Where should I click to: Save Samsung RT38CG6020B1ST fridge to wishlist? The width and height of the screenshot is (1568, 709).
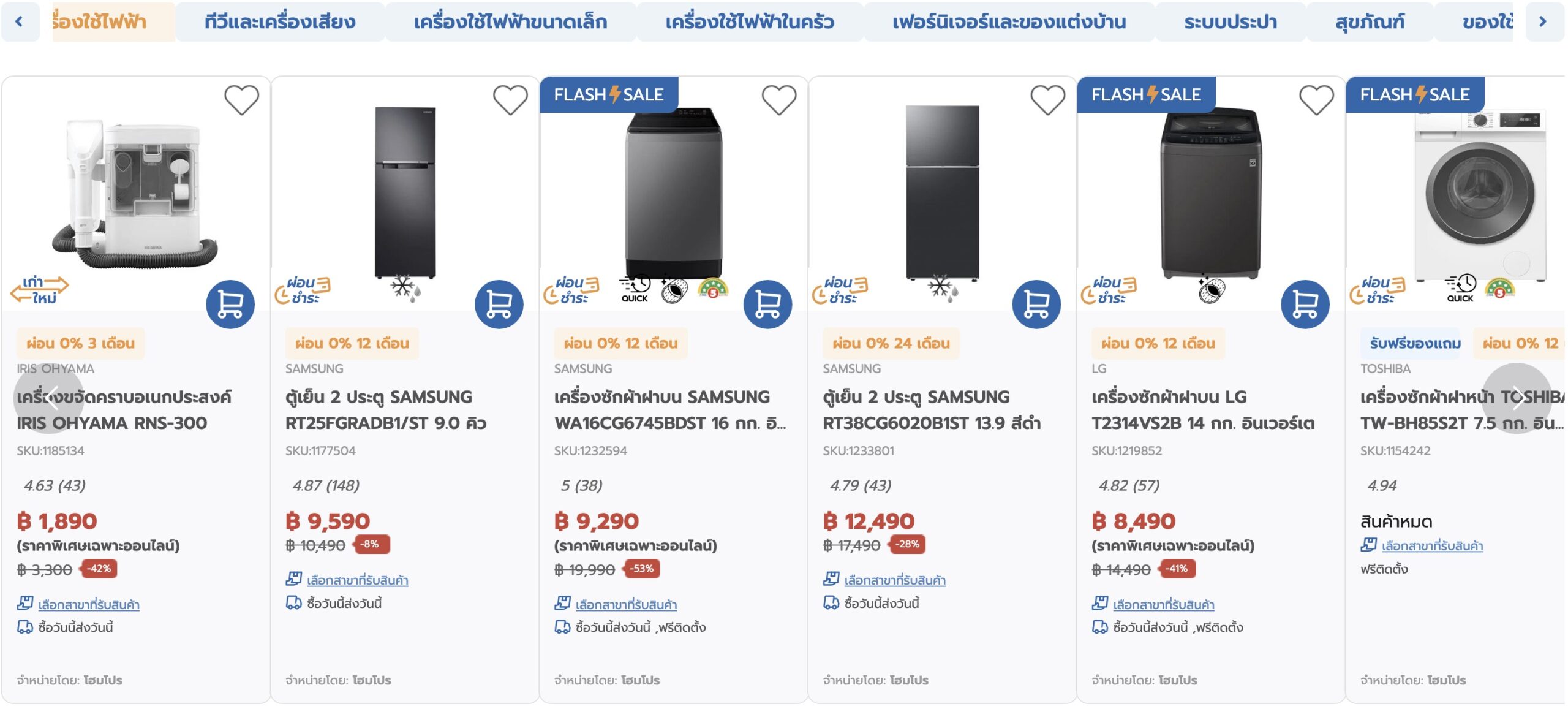1047,100
